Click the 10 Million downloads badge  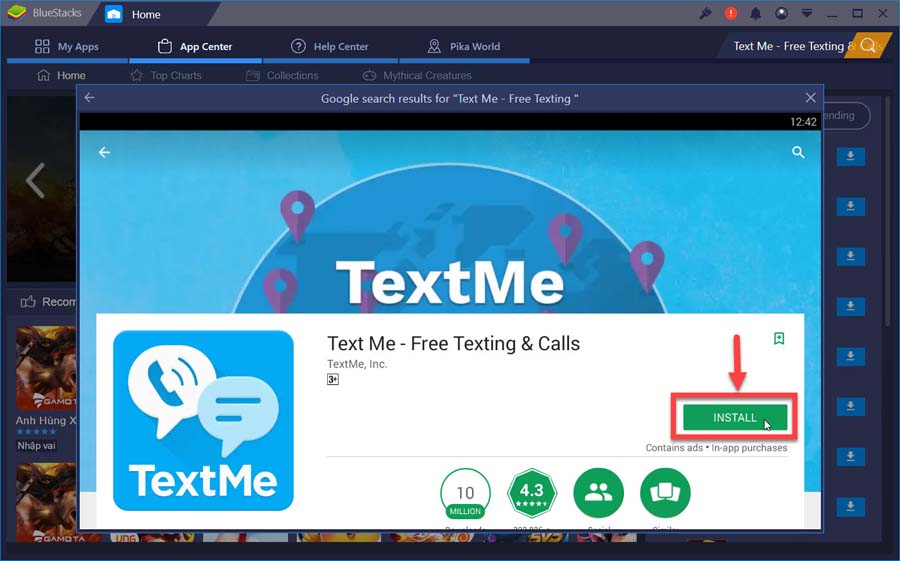pyautogui.click(x=465, y=493)
